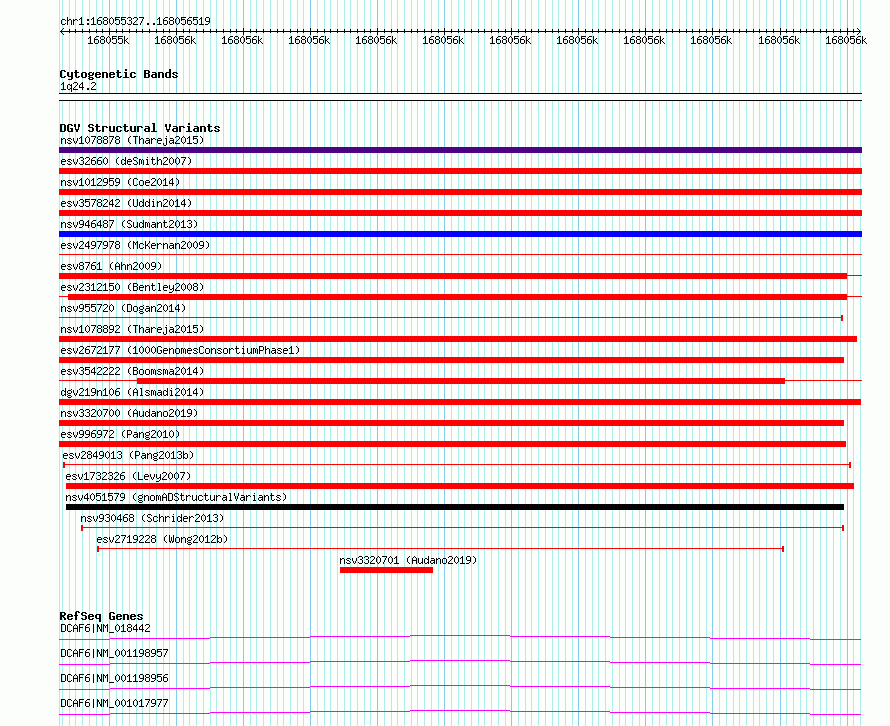Click the black bar under nsv4051579
This screenshot has width=890, height=726.
[x=455, y=507]
